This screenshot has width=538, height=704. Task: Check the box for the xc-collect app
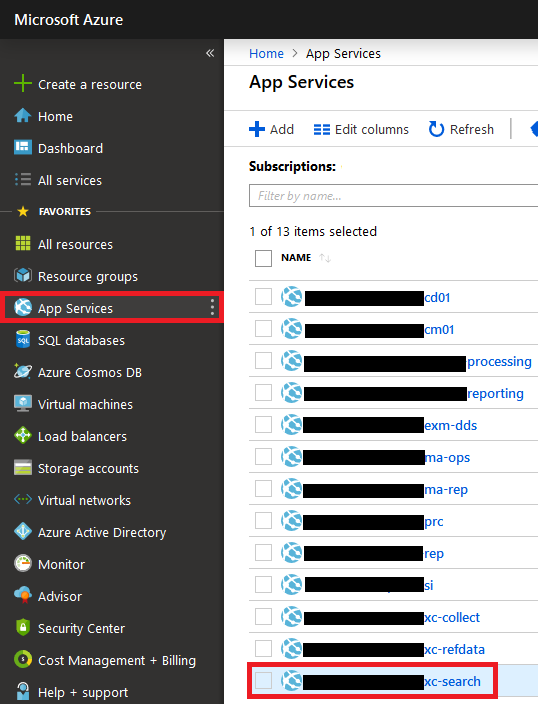click(263, 616)
